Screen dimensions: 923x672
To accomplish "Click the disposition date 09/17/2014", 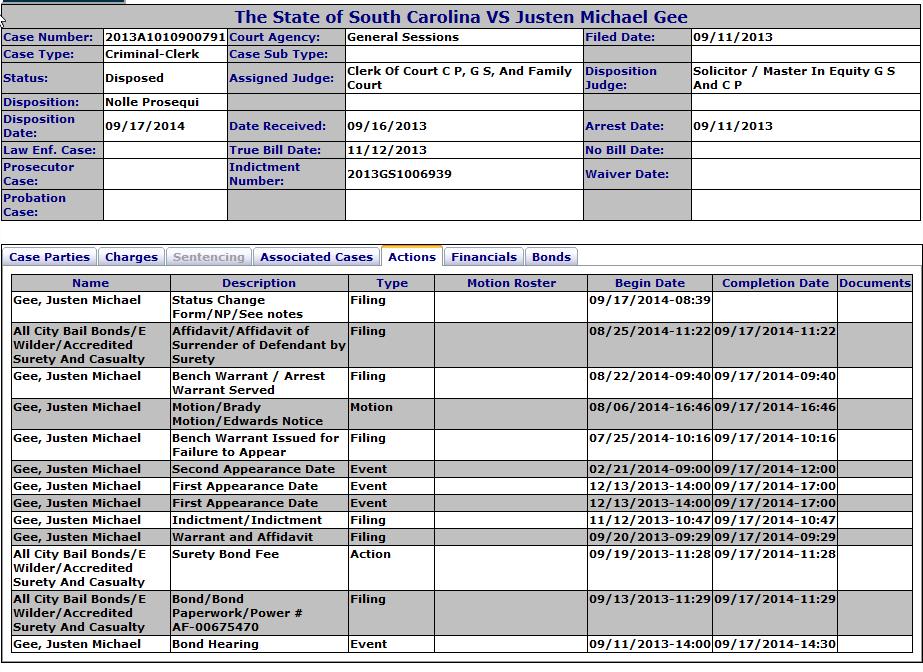I will tap(145, 126).
